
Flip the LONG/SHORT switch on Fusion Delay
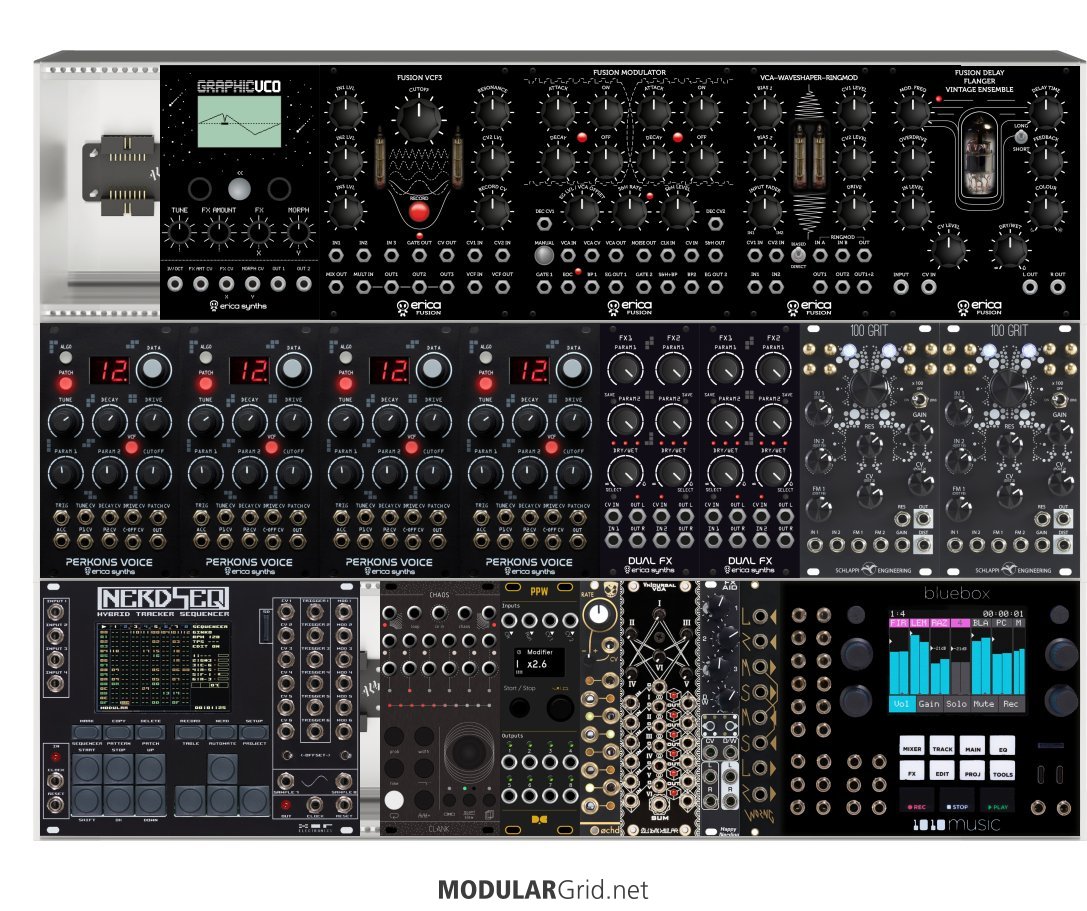(1021, 137)
